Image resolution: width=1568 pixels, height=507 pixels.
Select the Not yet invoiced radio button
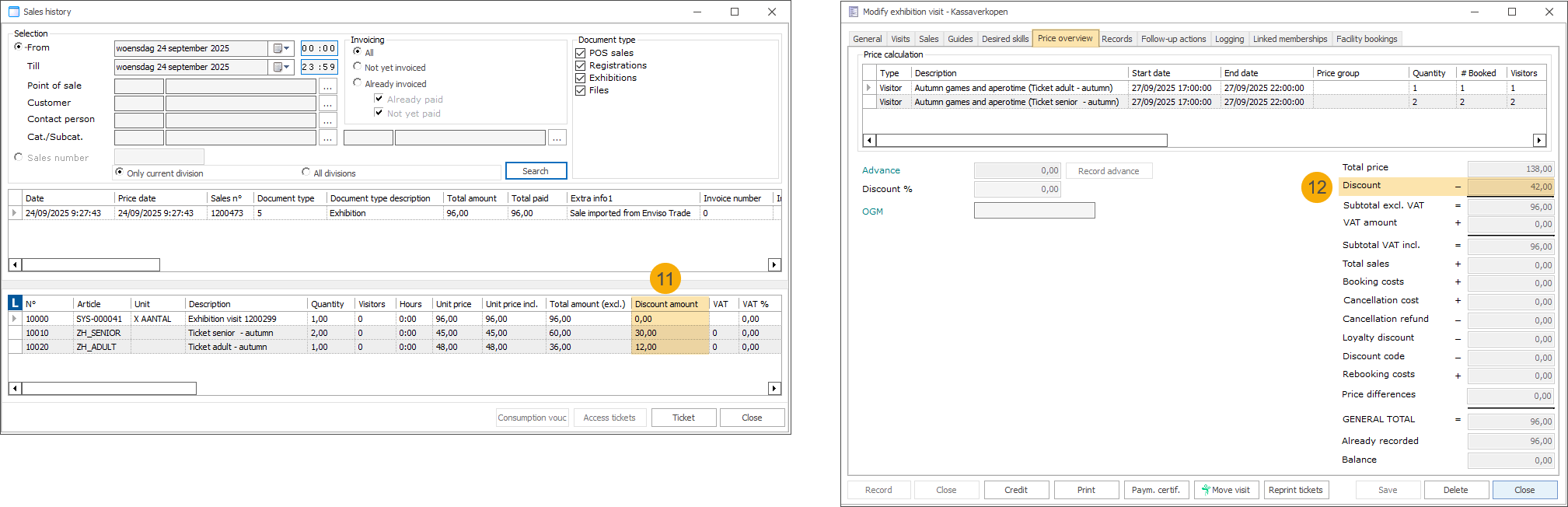coord(358,67)
